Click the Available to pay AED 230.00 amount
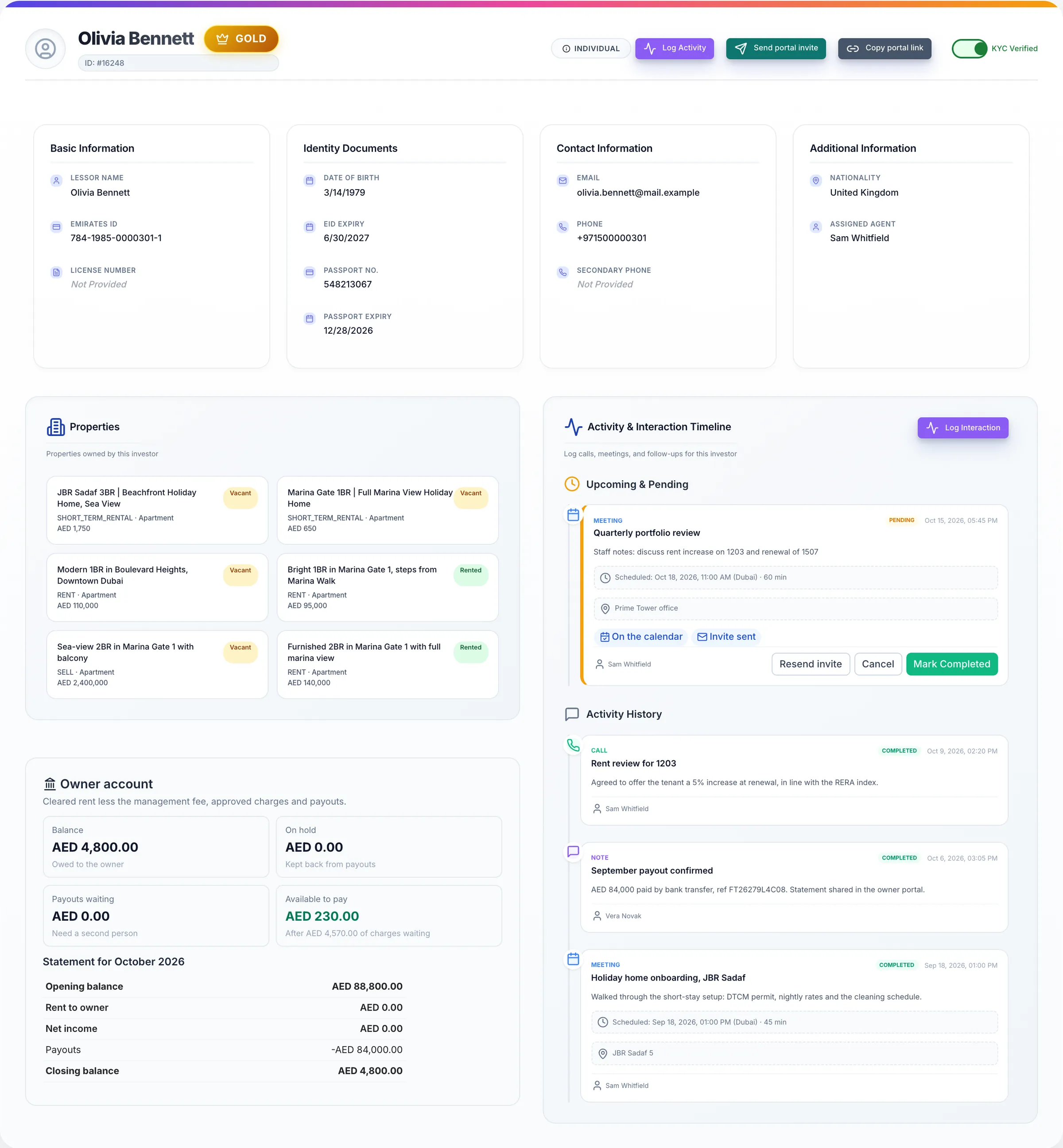1063x1148 pixels. 322,916
